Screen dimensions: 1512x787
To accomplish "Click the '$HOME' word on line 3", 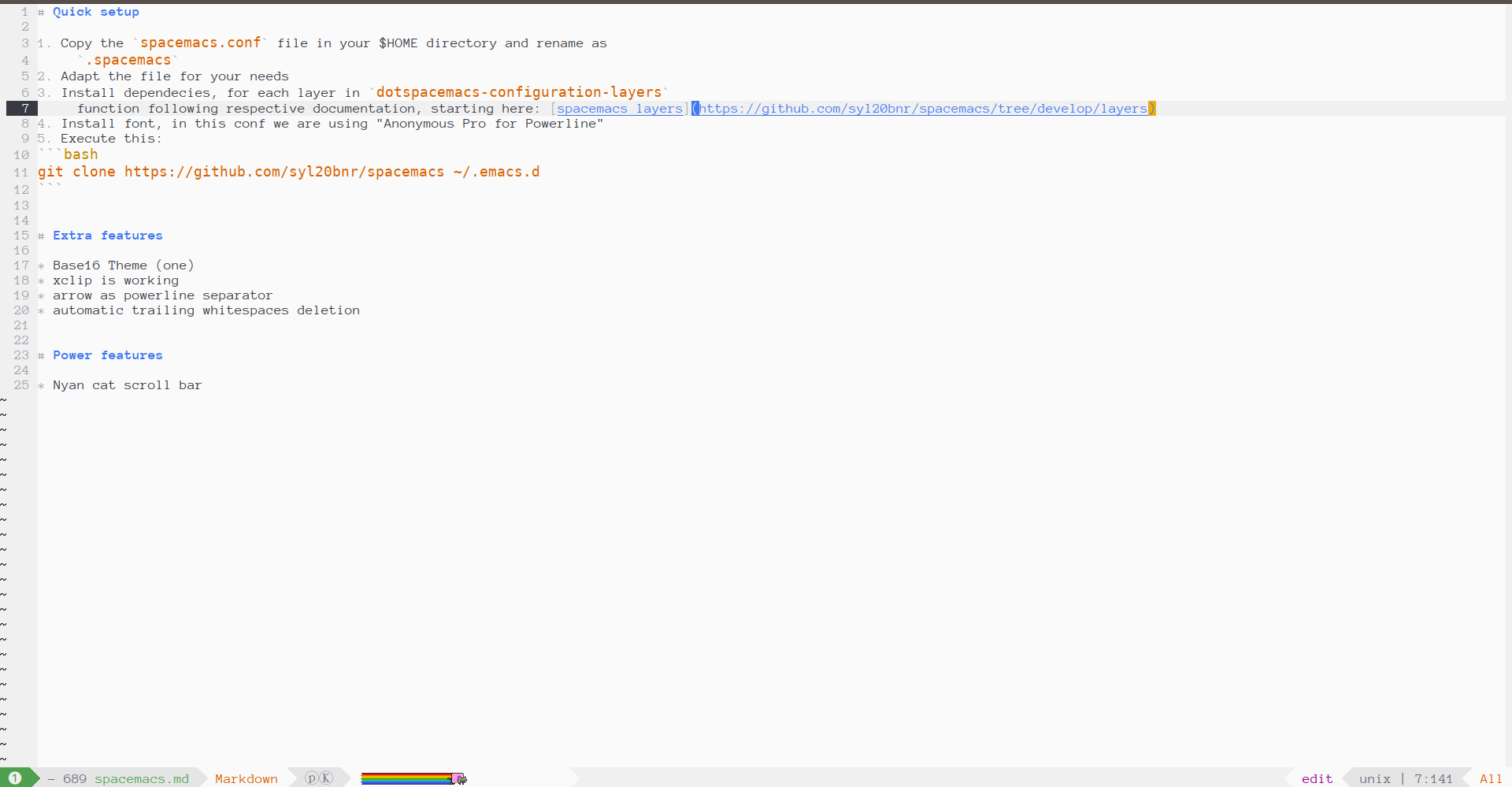I will (x=398, y=43).
